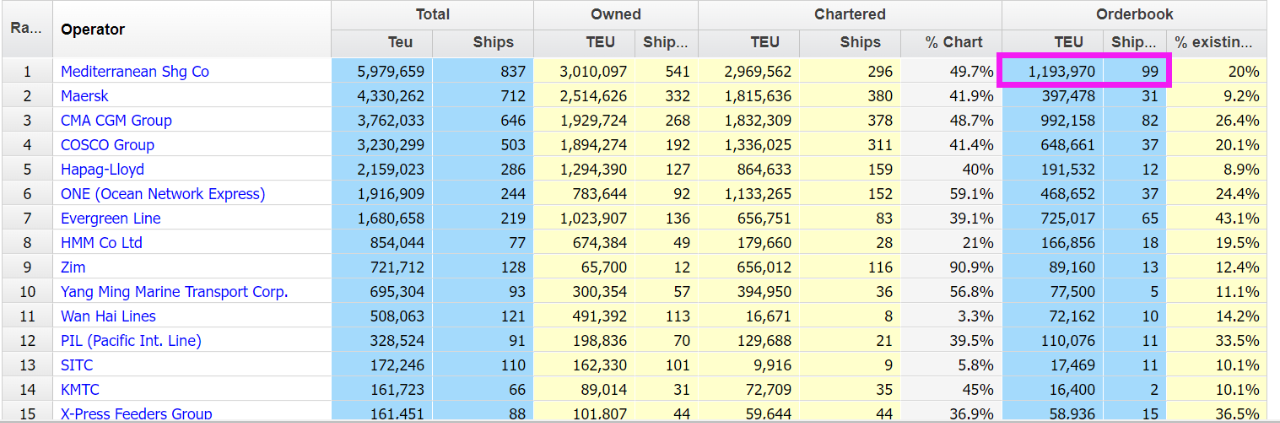This screenshot has height=423, width=1280.
Task: Select the Orderbook group header
Action: click(1135, 14)
